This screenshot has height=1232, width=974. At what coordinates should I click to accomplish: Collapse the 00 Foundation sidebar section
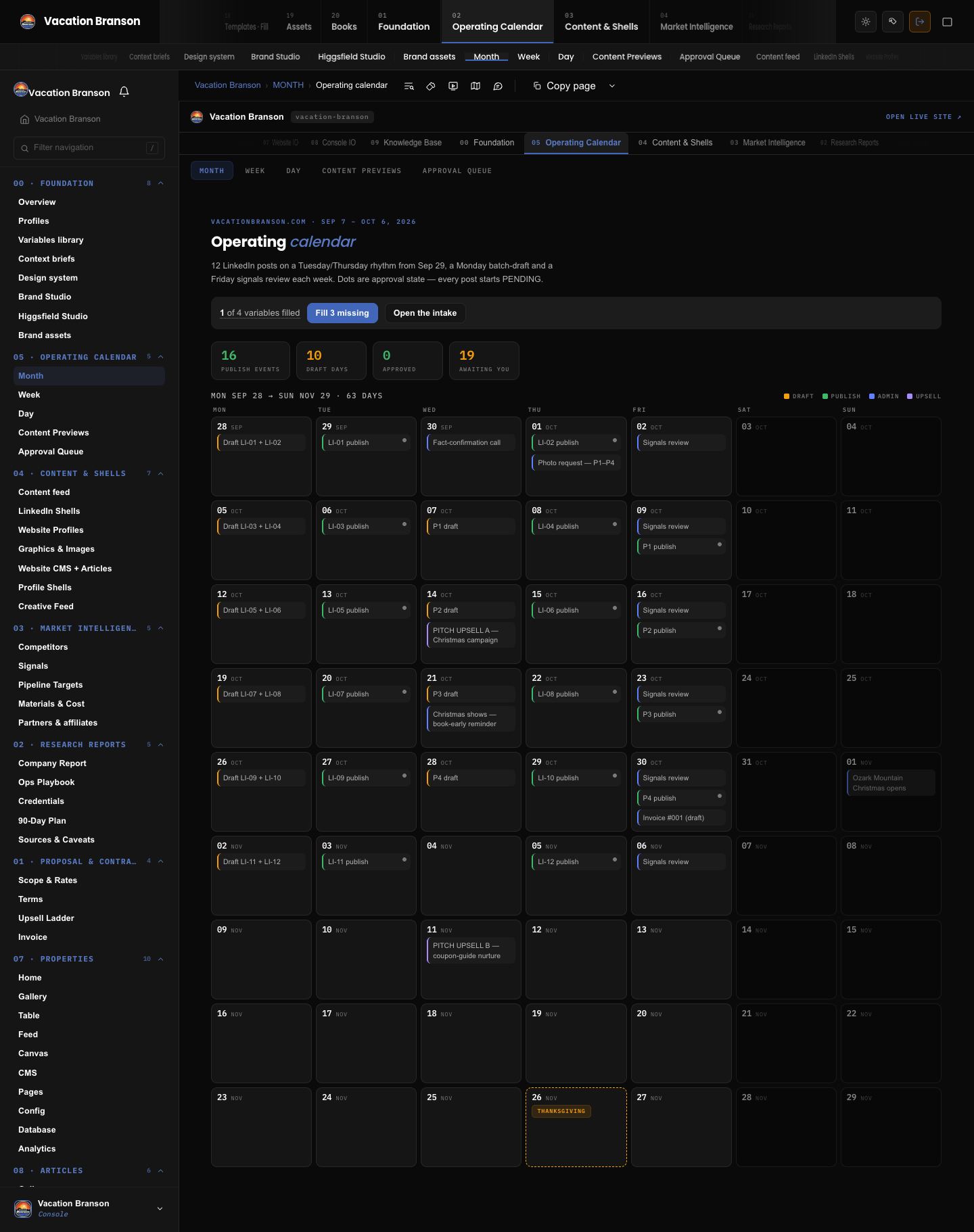tap(161, 183)
